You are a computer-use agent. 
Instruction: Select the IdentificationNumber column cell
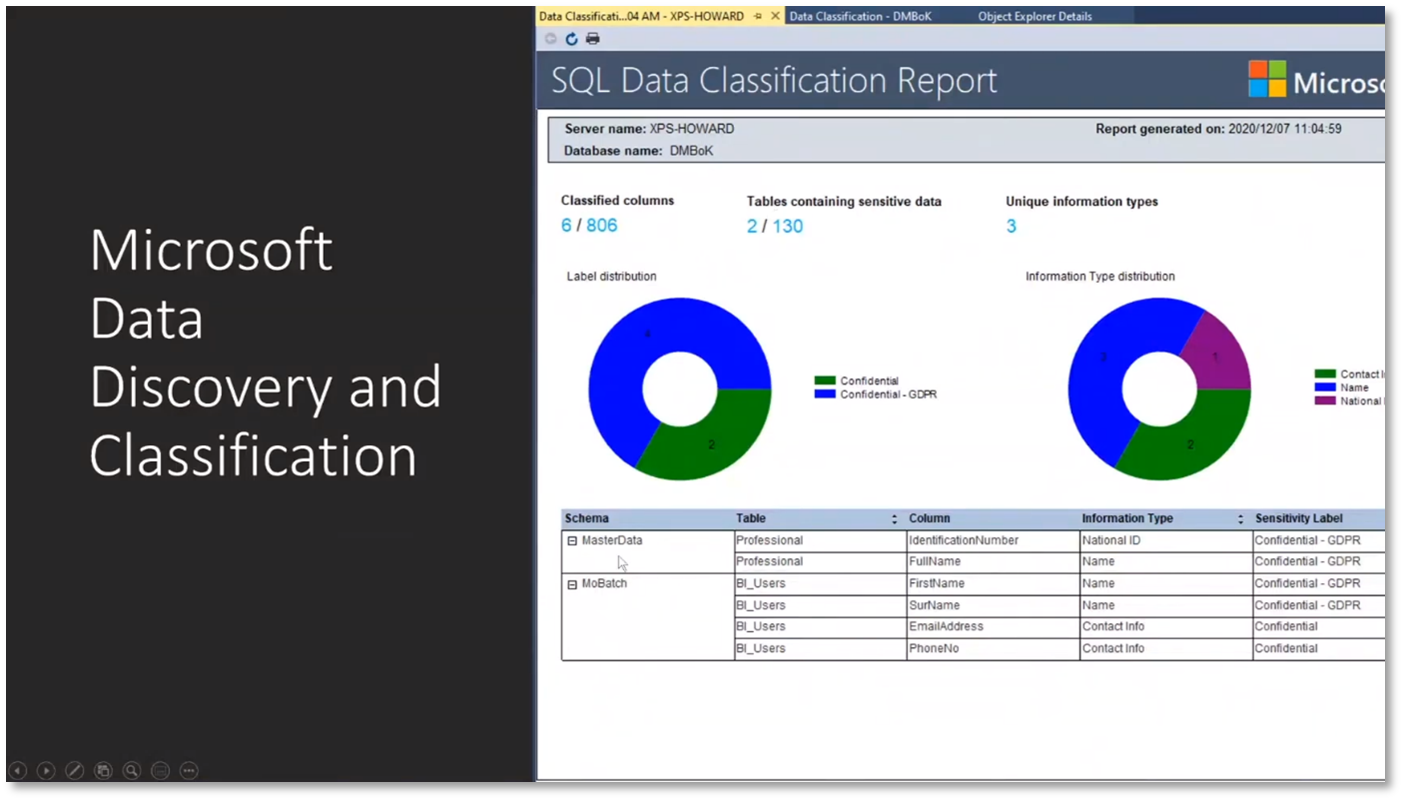coord(993,541)
